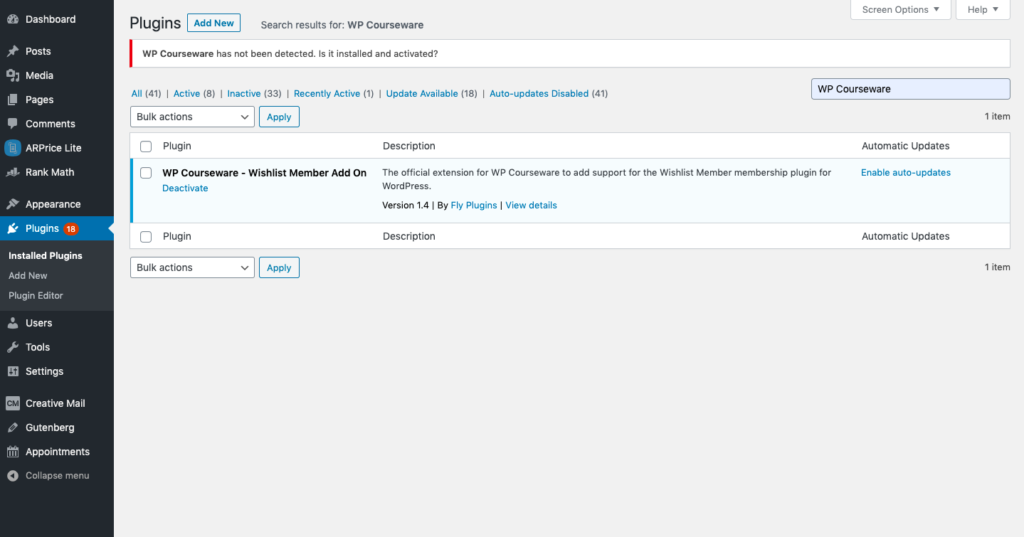
Task: Click the Add New button beside Plugins title
Action: click(214, 23)
